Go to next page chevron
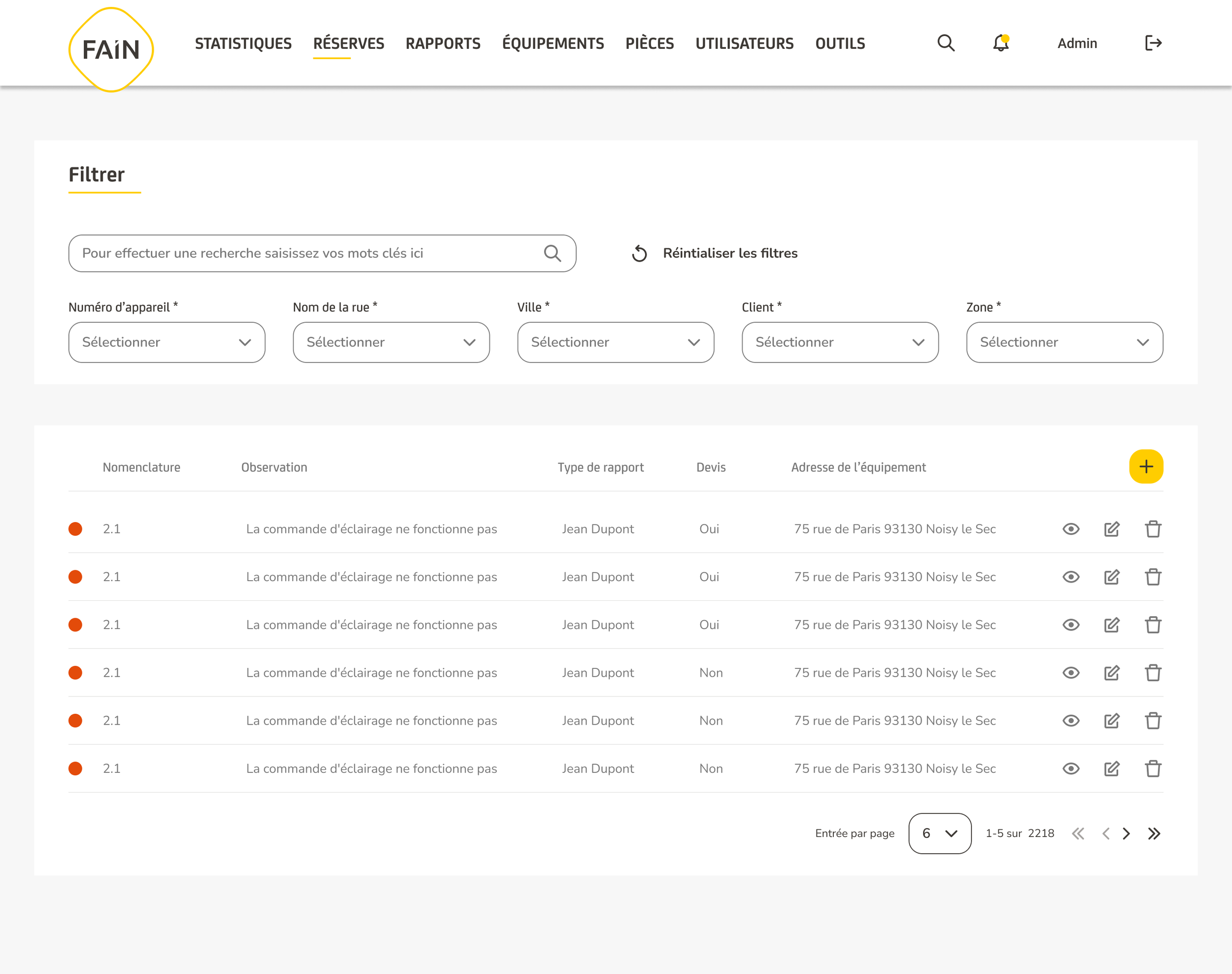1232x974 pixels. (x=1126, y=834)
